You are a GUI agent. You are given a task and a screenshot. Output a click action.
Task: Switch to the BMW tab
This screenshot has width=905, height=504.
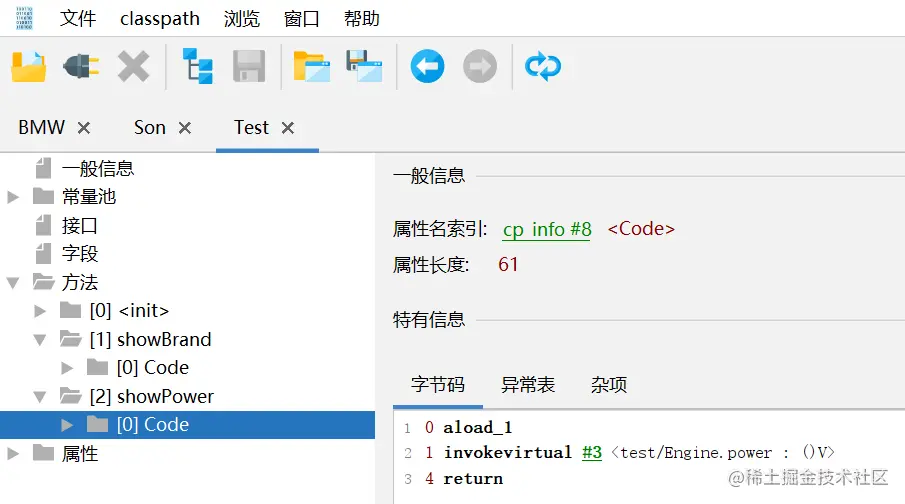pos(42,128)
